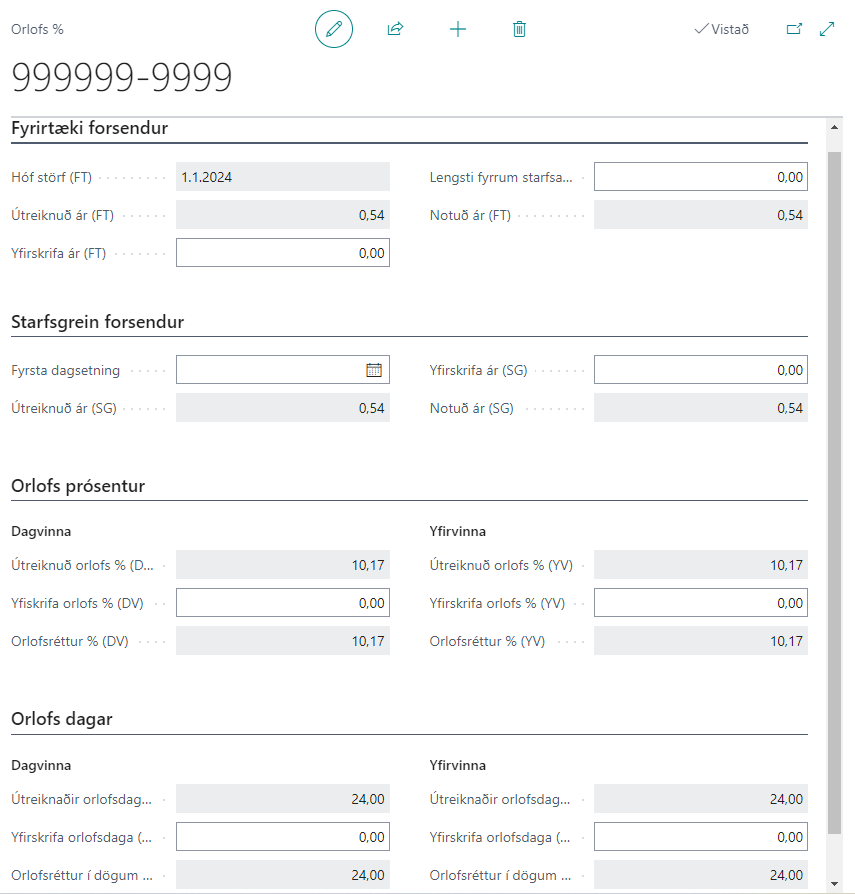The image size is (855, 894).
Task: Select the Yfirskrifa ár (SG) input
Action: click(x=700, y=370)
